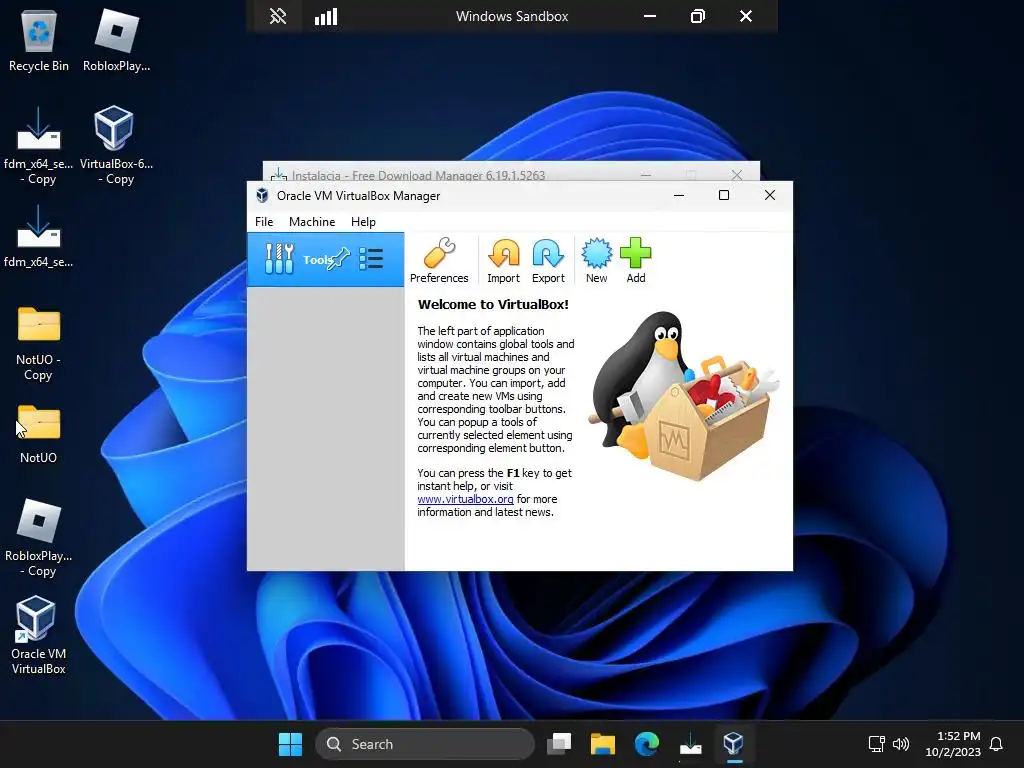Image resolution: width=1024 pixels, height=768 pixels.
Task: Follow the www.virtualbox.org link
Action: click(x=465, y=499)
